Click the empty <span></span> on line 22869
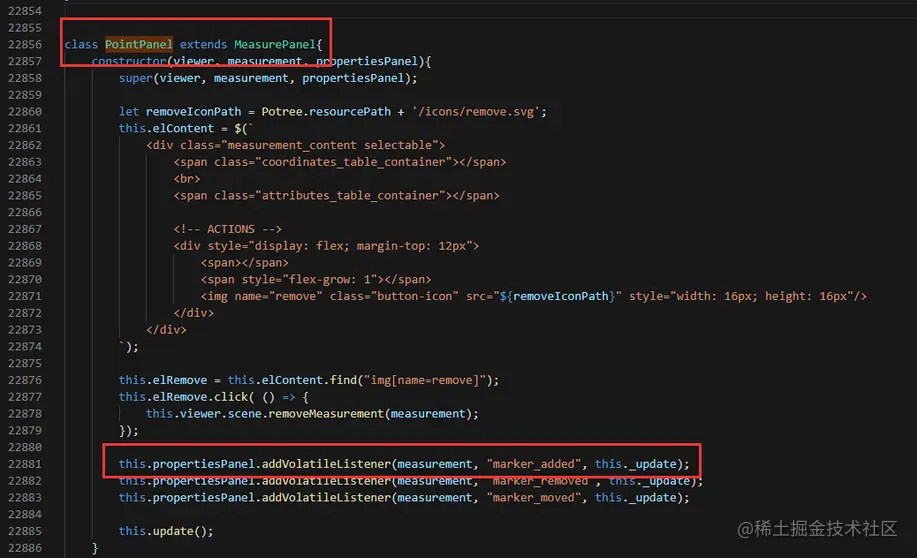Viewport: 917px width, 558px height. point(244,263)
